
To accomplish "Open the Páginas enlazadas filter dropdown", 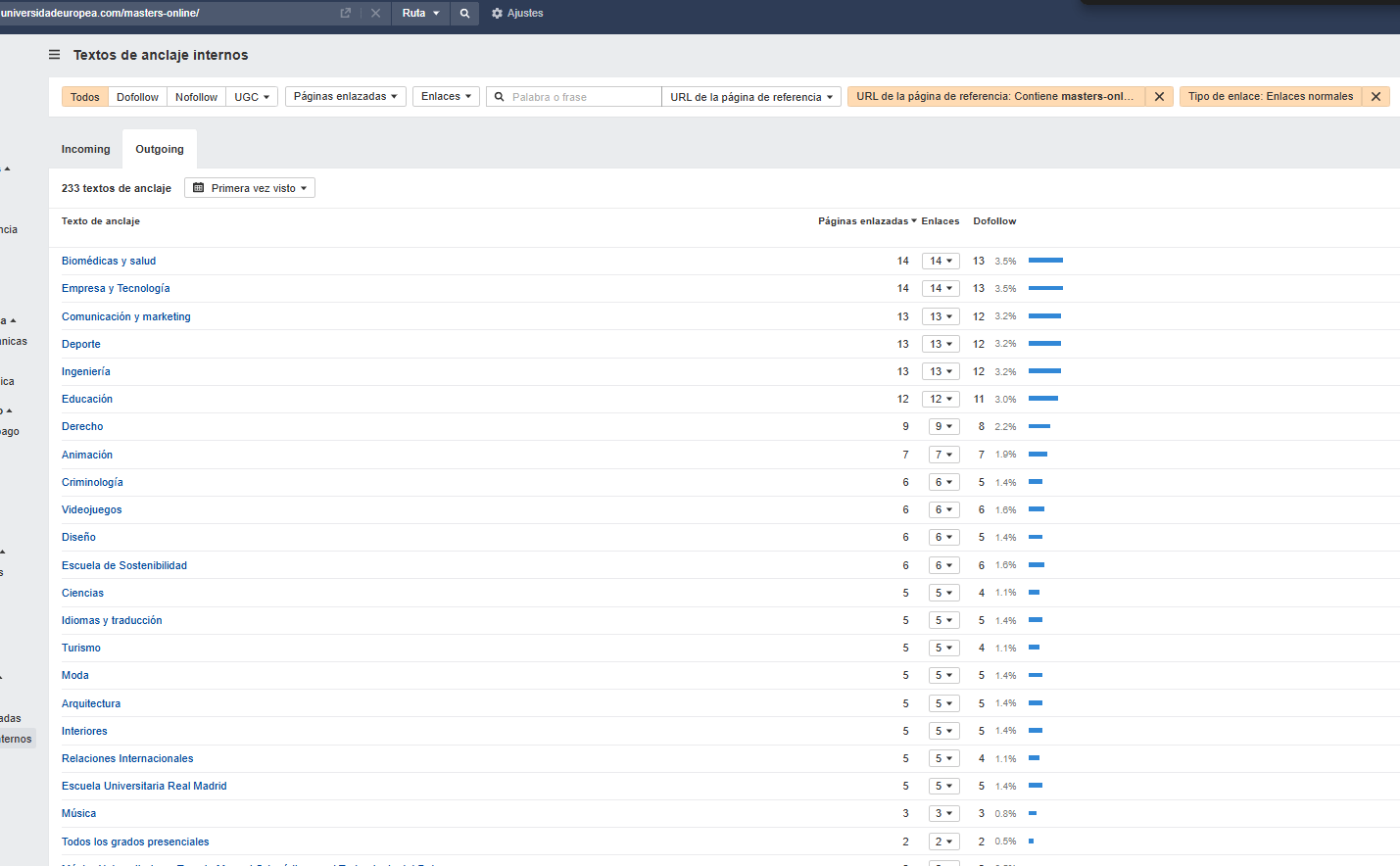I will click(x=345, y=97).
